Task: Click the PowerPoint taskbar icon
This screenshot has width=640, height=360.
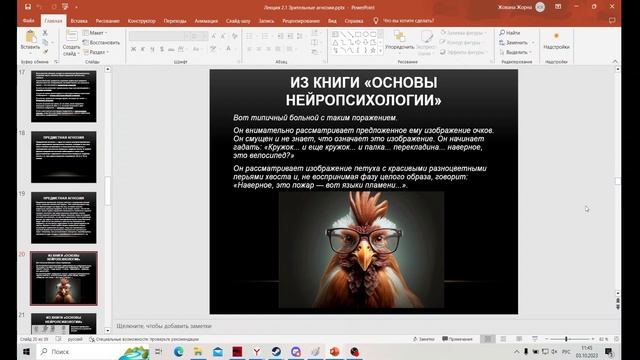Action: click(335, 351)
